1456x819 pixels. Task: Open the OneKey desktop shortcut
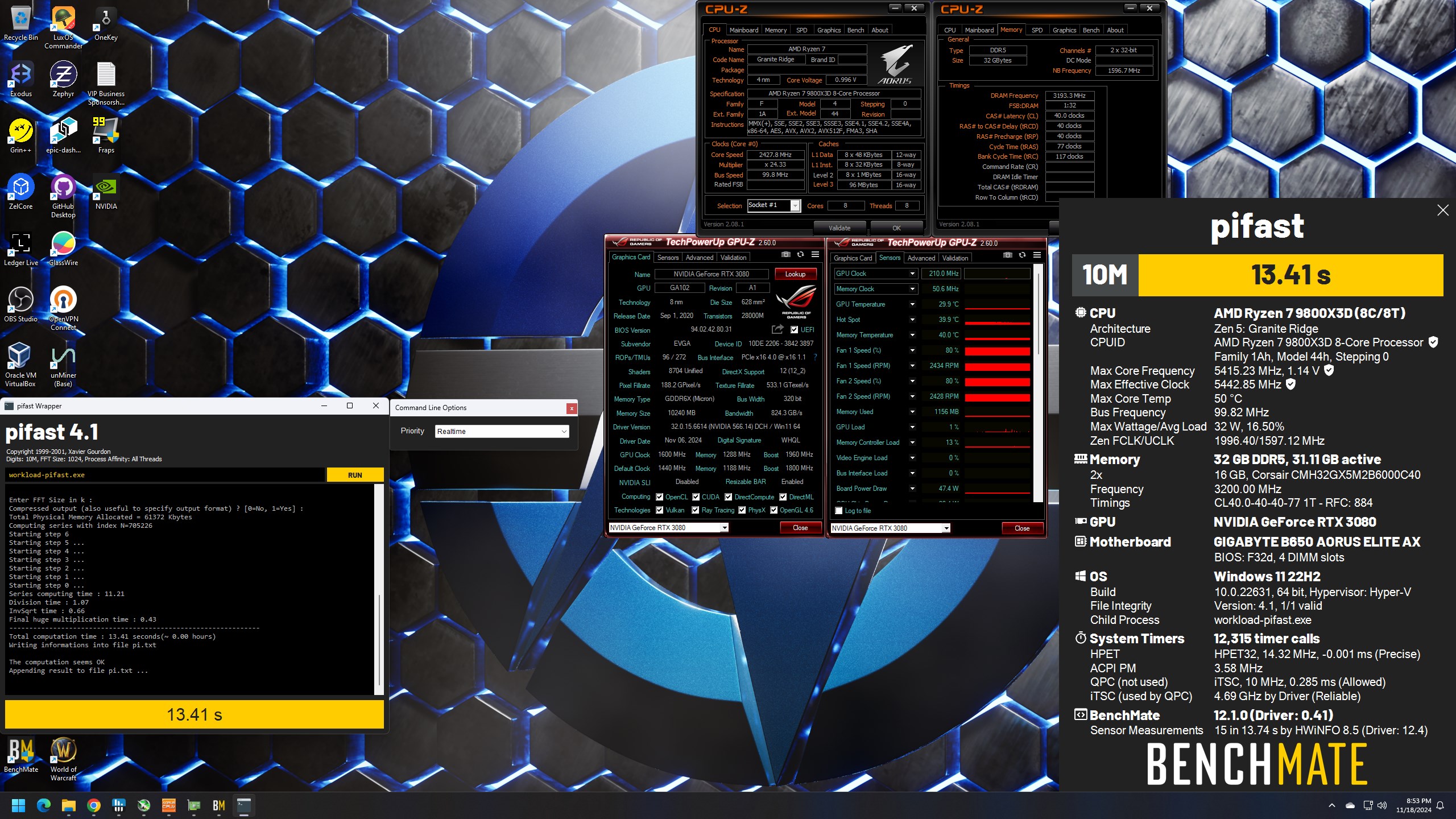106,24
